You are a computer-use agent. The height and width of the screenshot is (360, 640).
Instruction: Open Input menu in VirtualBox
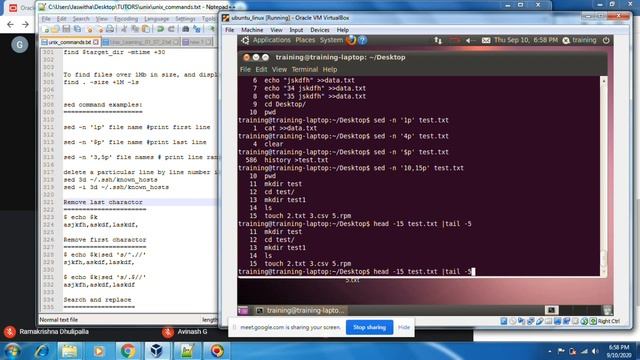tap(296, 30)
